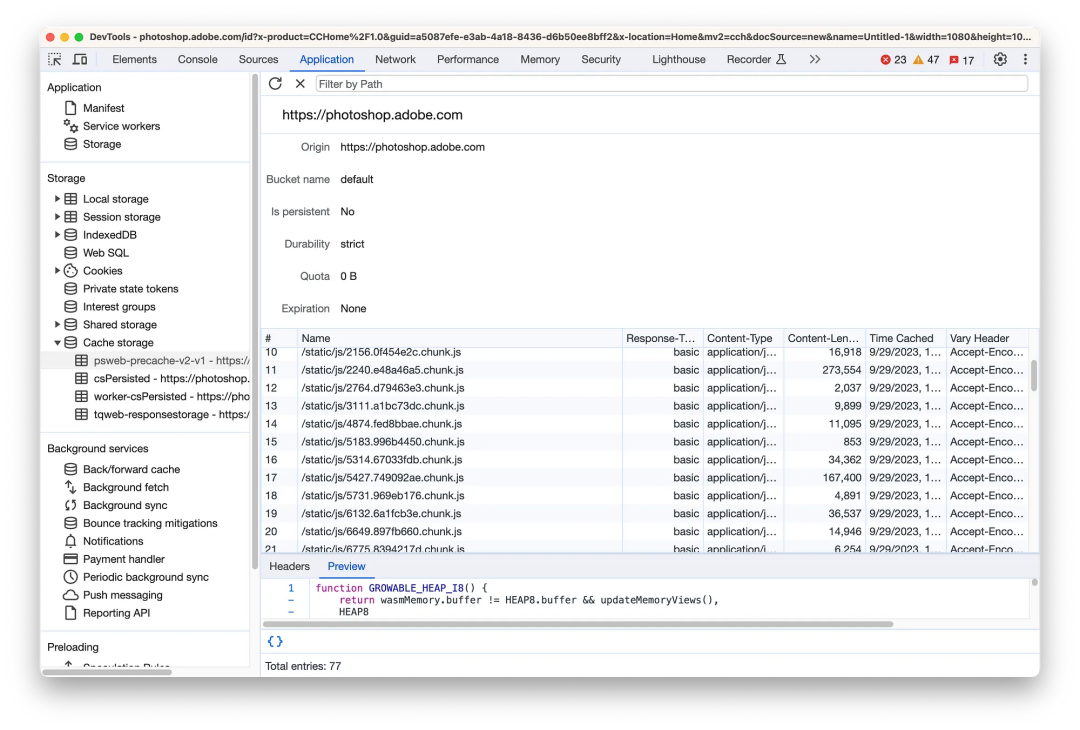This screenshot has height=730, width=1080.
Task: Open Periodic background sync
Action: pyautogui.click(x=145, y=576)
